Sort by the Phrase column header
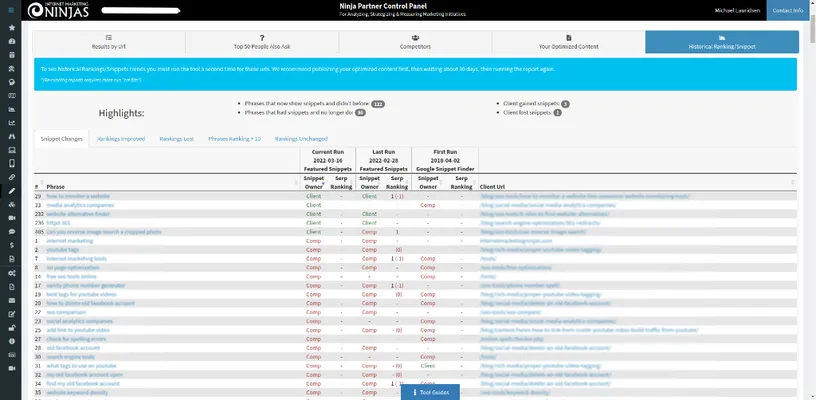The width and height of the screenshot is (816, 400). click(x=56, y=187)
